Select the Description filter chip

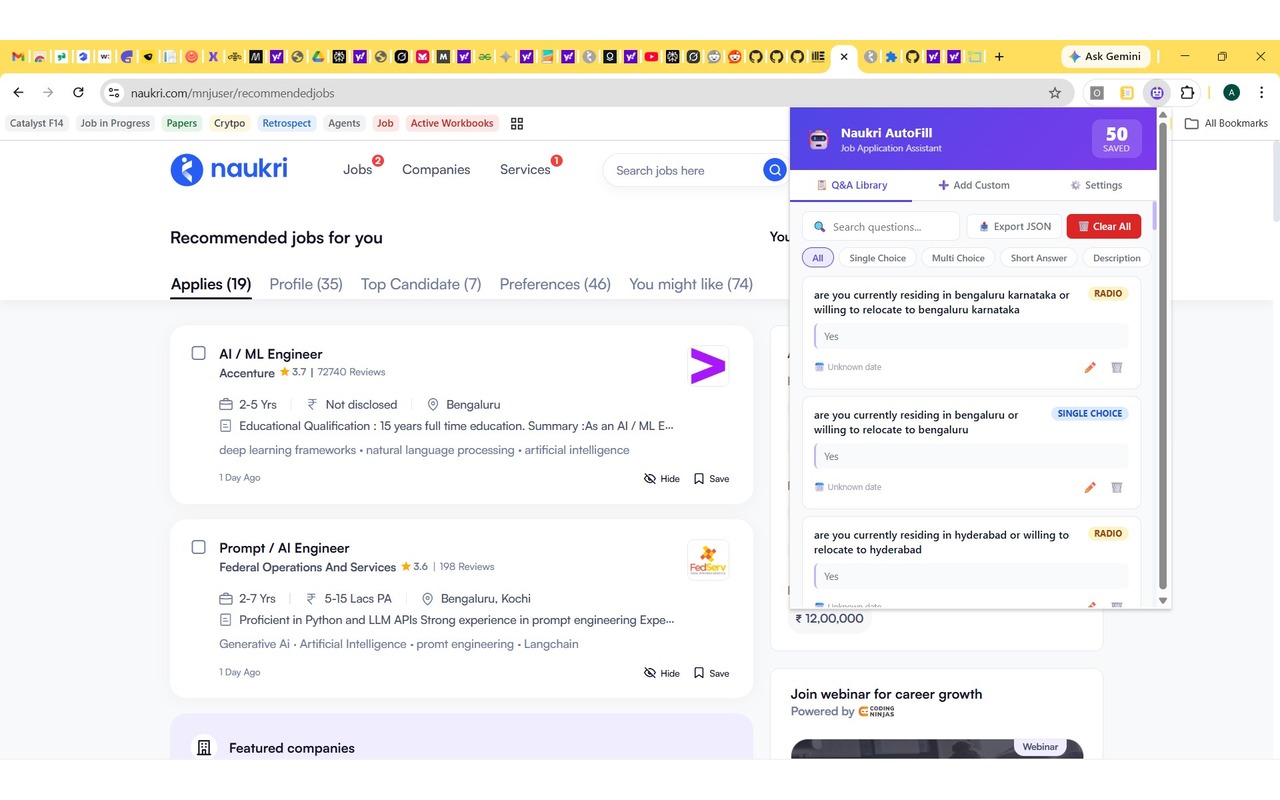(x=1117, y=258)
